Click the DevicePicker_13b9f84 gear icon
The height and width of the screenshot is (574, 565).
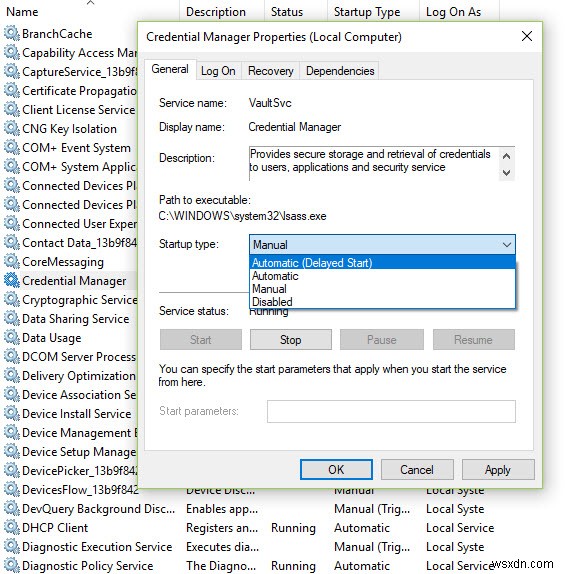pos(12,470)
